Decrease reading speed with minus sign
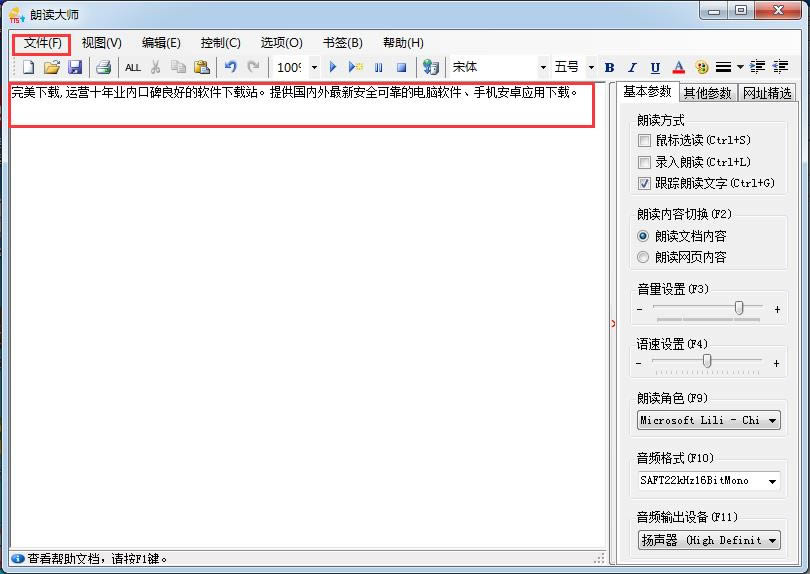Image resolution: width=810 pixels, height=574 pixels. click(639, 364)
